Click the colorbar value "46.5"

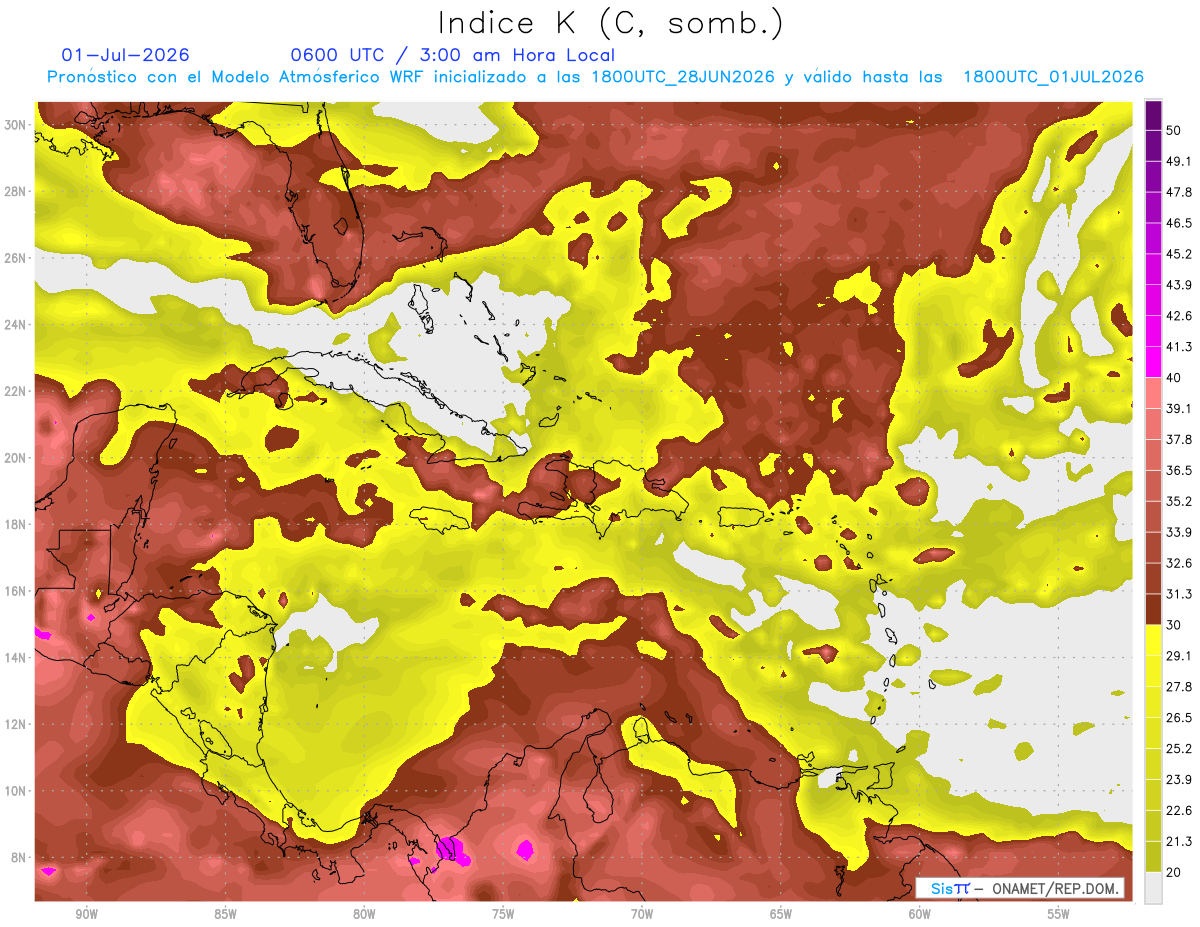pyautogui.click(x=1178, y=223)
